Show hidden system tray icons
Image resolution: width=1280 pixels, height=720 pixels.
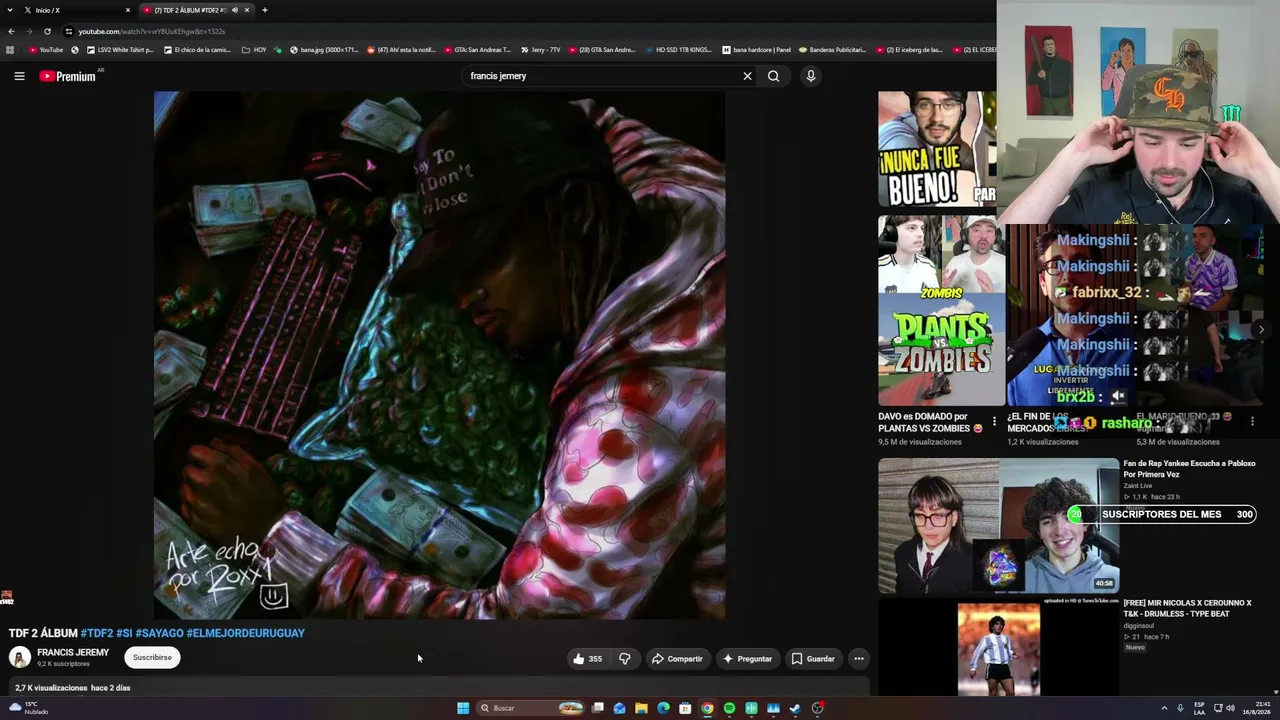point(1164,708)
